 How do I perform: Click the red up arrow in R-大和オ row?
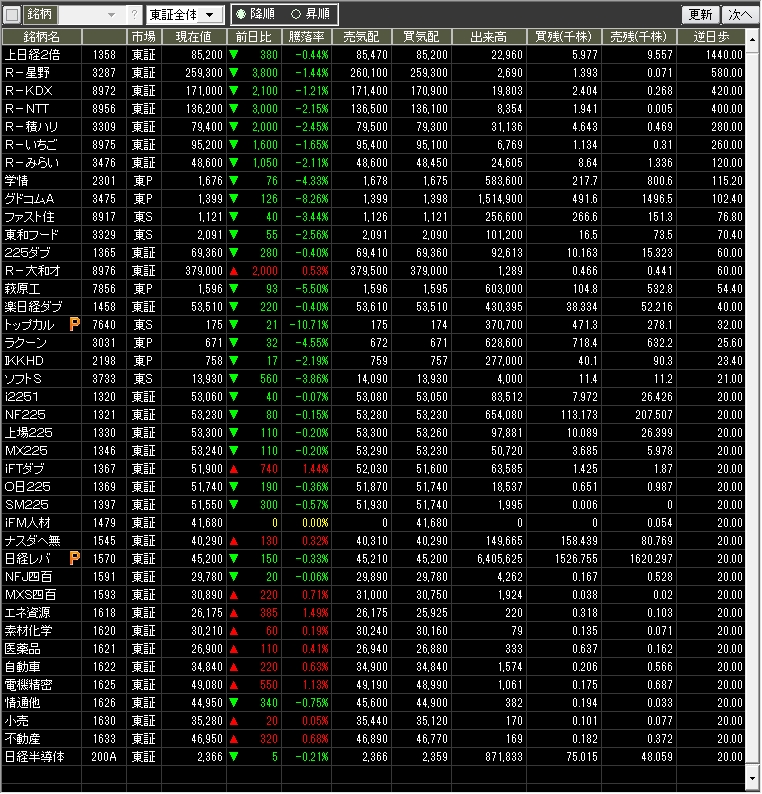(233, 271)
